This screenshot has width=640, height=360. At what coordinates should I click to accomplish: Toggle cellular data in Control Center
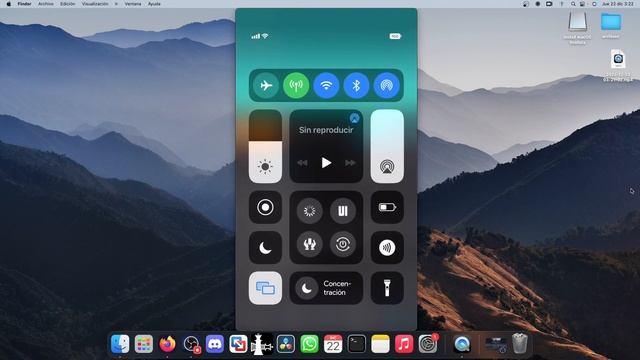[x=296, y=85]
